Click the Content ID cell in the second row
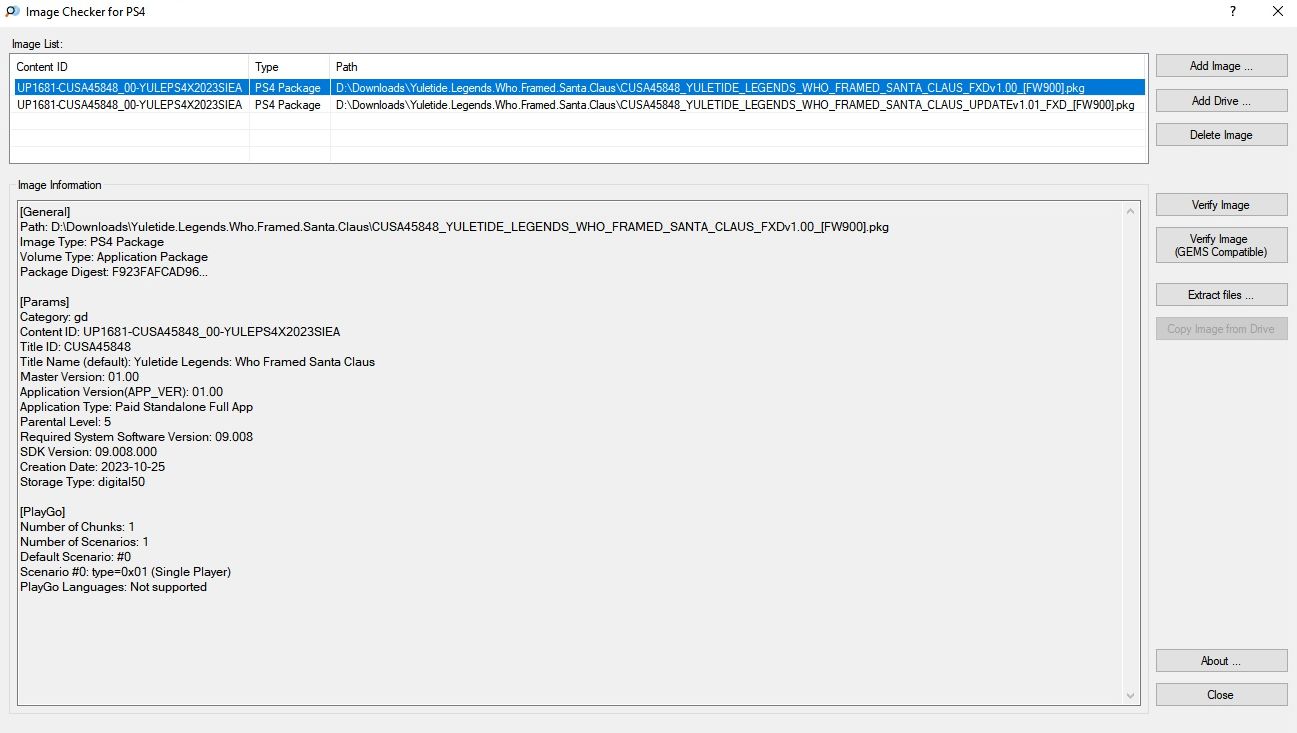 129,104
